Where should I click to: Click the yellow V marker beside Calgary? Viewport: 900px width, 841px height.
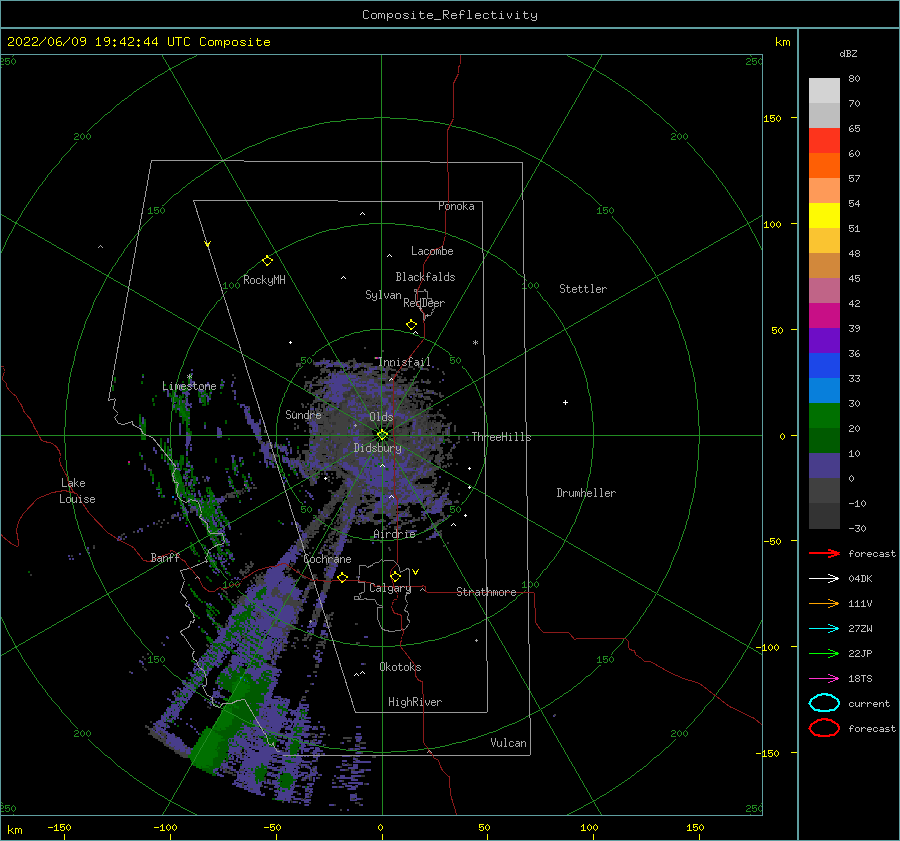(x=416, y=572)
